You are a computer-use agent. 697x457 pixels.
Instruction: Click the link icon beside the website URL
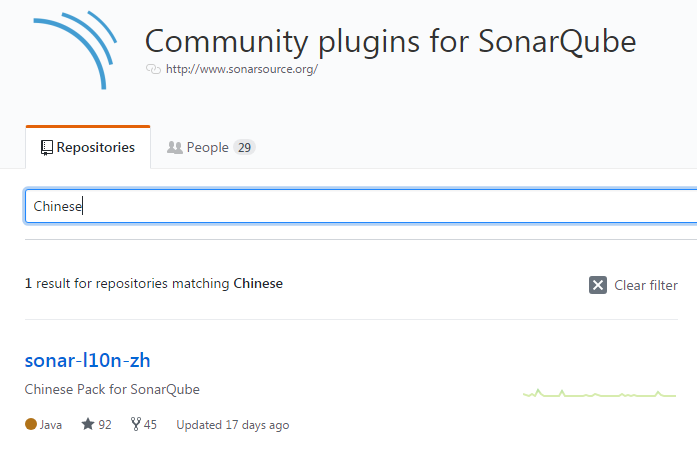[x=153, y=69]
